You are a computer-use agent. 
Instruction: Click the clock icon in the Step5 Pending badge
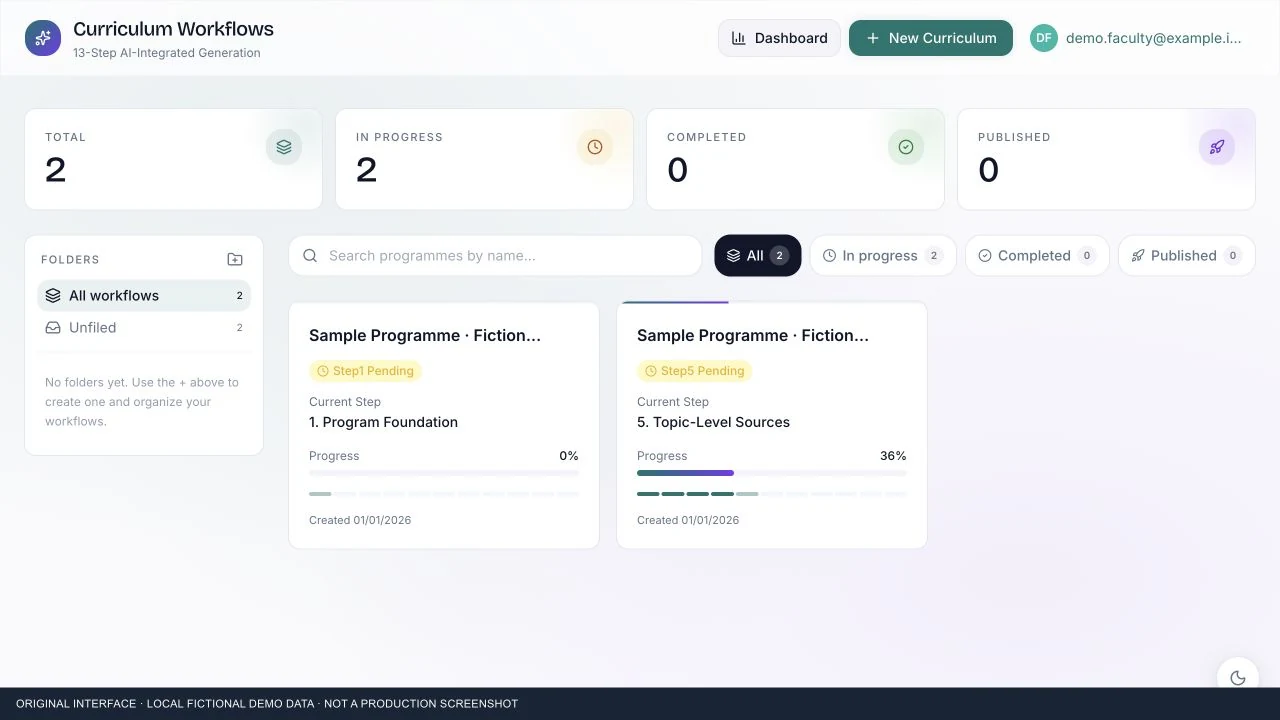[x=651, y=371]
